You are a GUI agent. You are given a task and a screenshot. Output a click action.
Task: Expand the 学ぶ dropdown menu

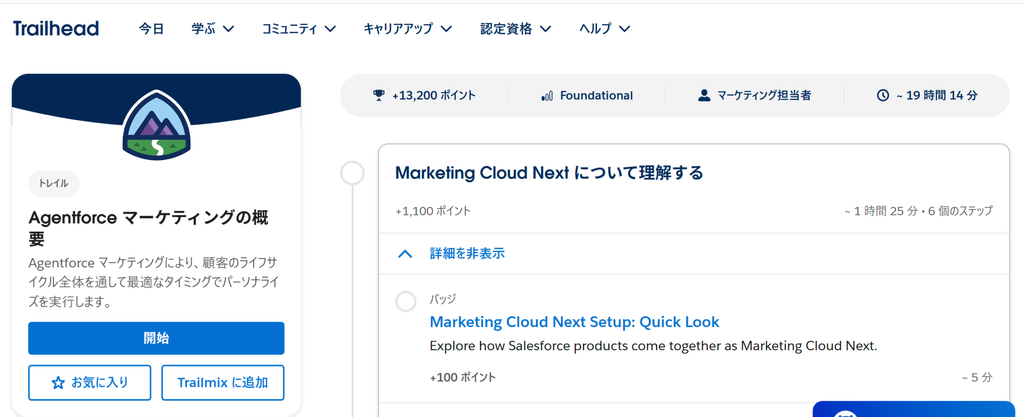[213, 29]
